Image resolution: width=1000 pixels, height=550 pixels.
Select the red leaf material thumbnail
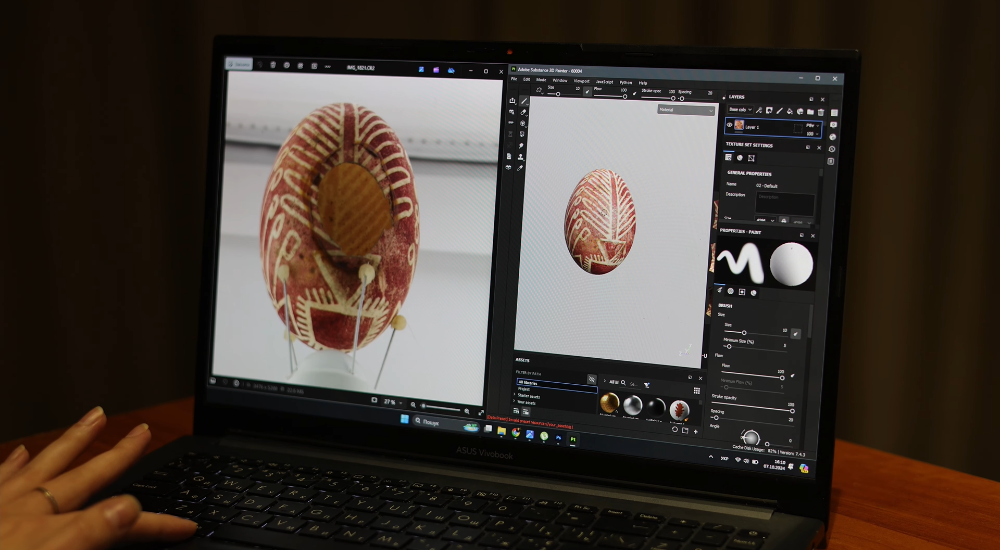pyautogui.click(x=679, y=410)
